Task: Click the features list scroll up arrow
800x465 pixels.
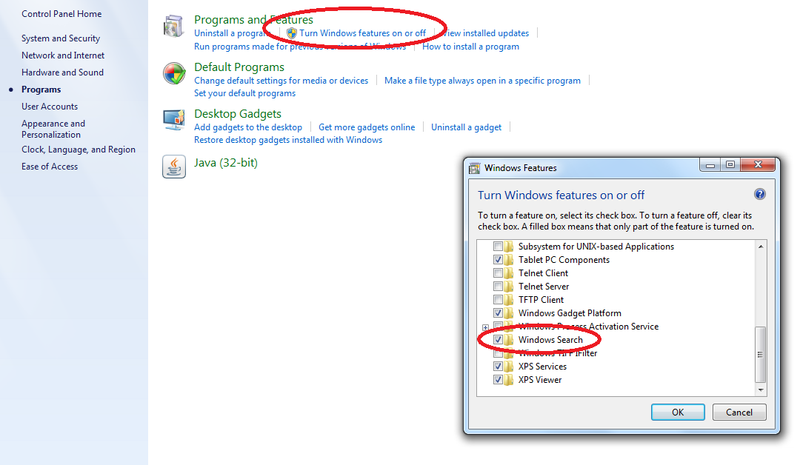Action: point(760,247)
